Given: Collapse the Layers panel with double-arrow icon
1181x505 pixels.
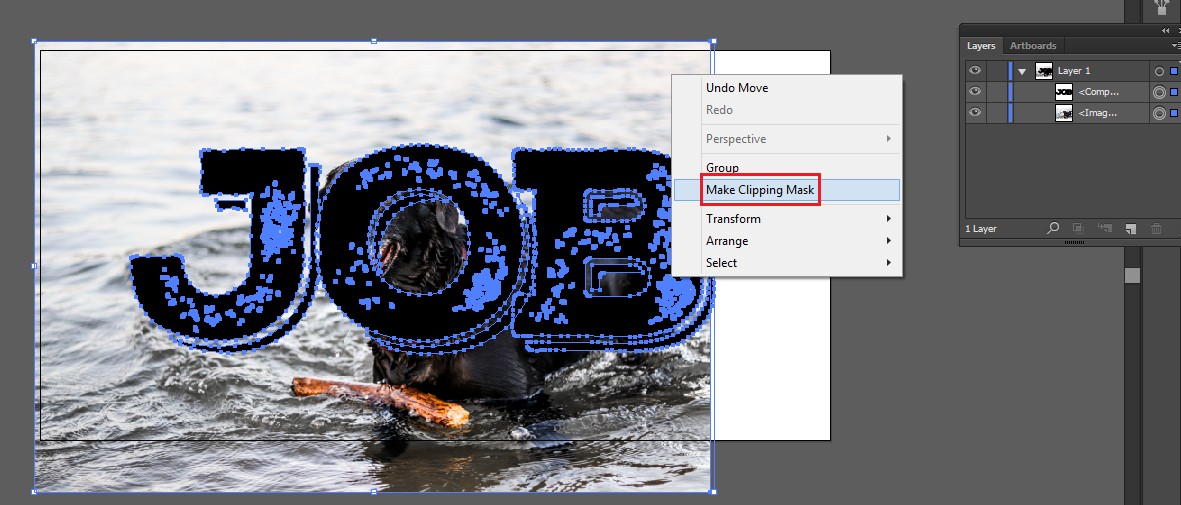Looking at the screenshot, I should point(1165,31).
